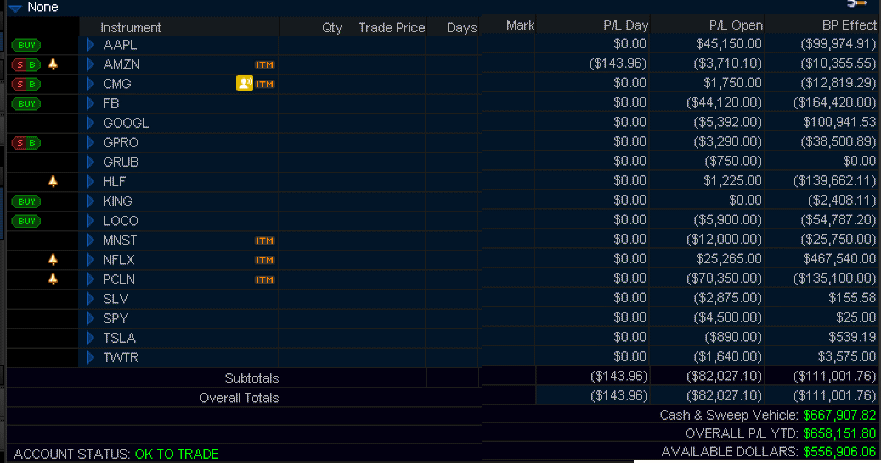The width and height of the screenshot is (881, 463).
Task: Click the bell icon beside NFLX
Action: 54,260
